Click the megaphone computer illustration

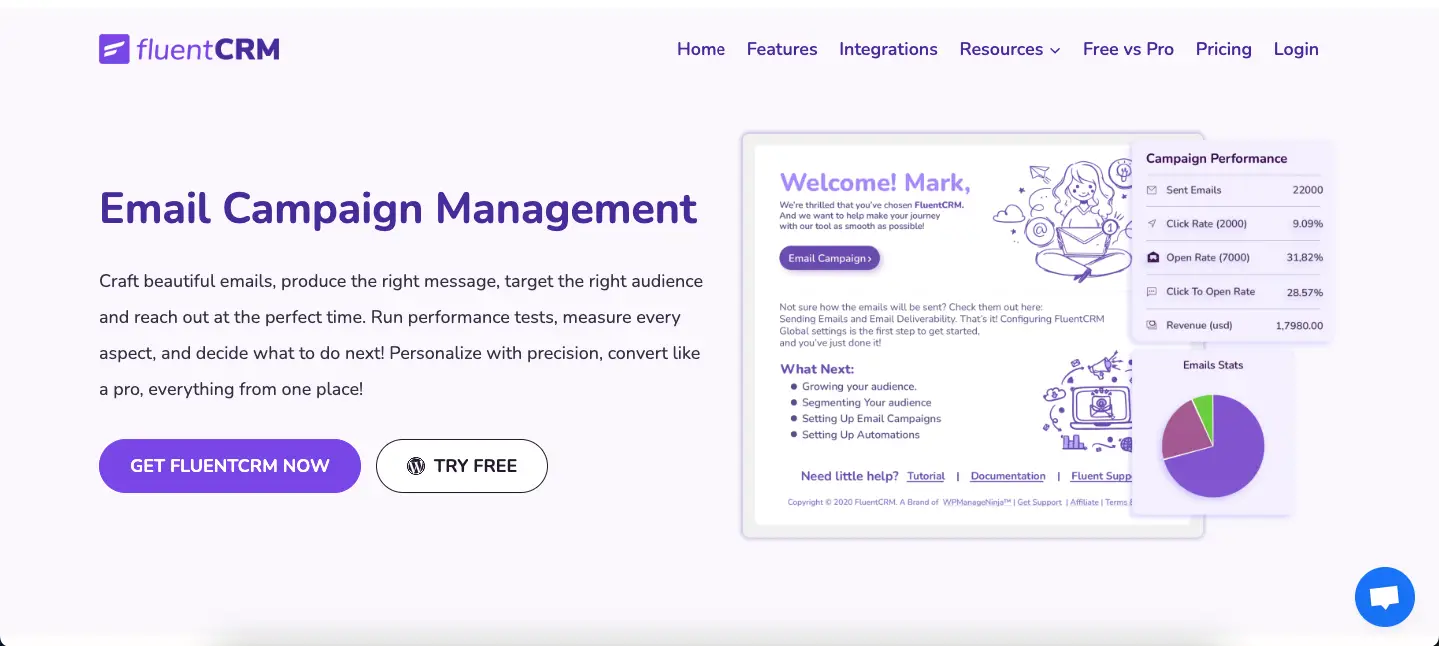(x=1087, y=401)
